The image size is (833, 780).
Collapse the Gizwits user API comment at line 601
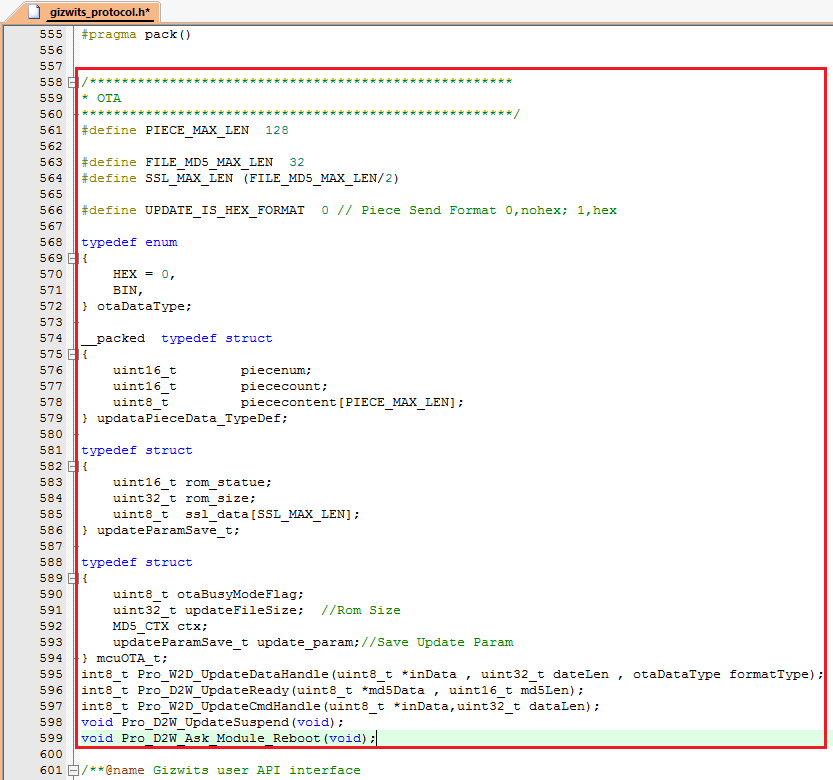(72, 770)
